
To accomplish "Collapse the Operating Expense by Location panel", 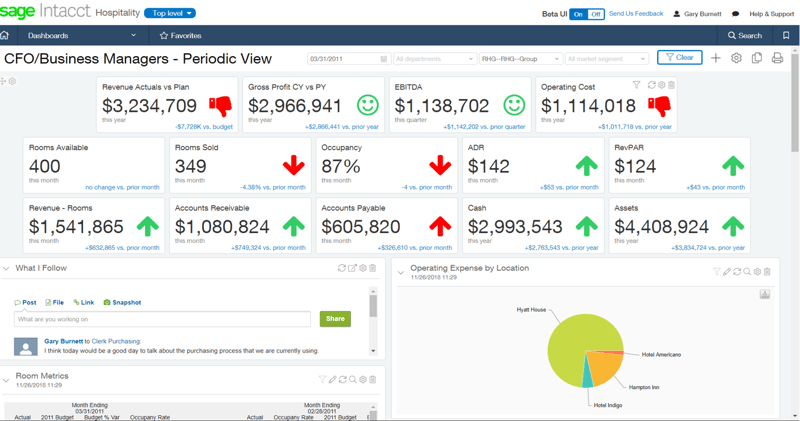I will coord(401,272).
